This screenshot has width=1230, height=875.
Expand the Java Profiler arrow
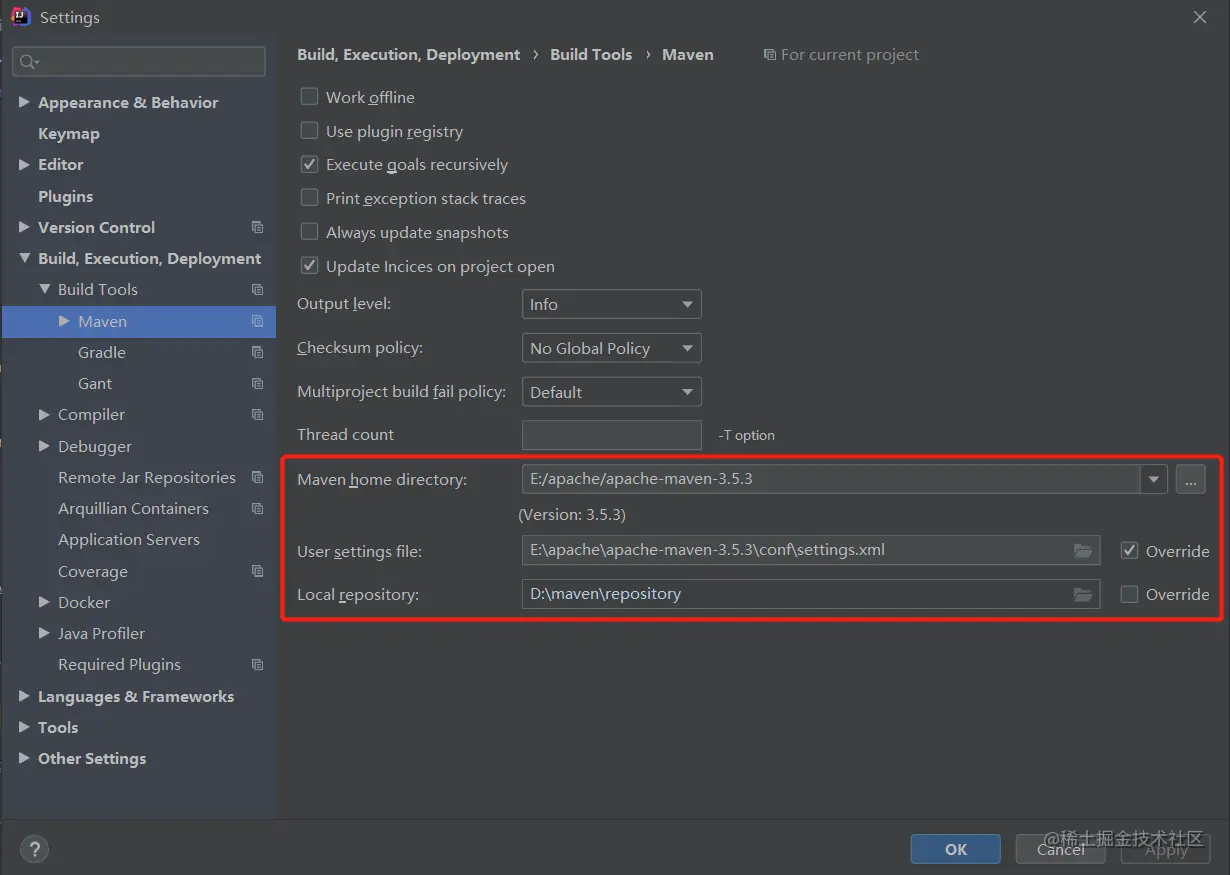(x=44, y=633)
